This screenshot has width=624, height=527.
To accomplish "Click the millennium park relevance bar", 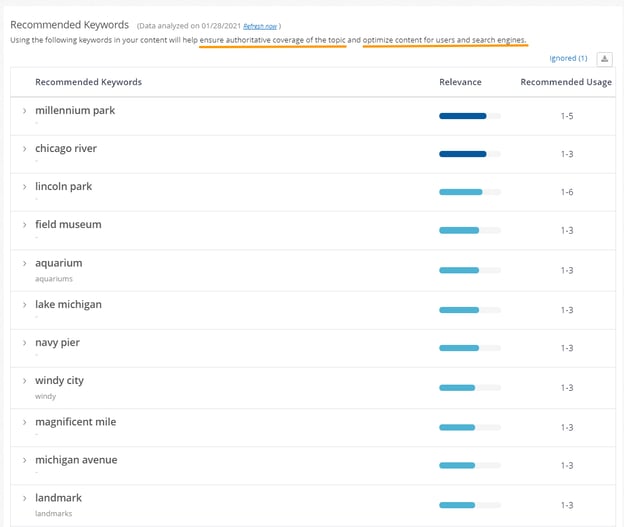I will point(470,116).
